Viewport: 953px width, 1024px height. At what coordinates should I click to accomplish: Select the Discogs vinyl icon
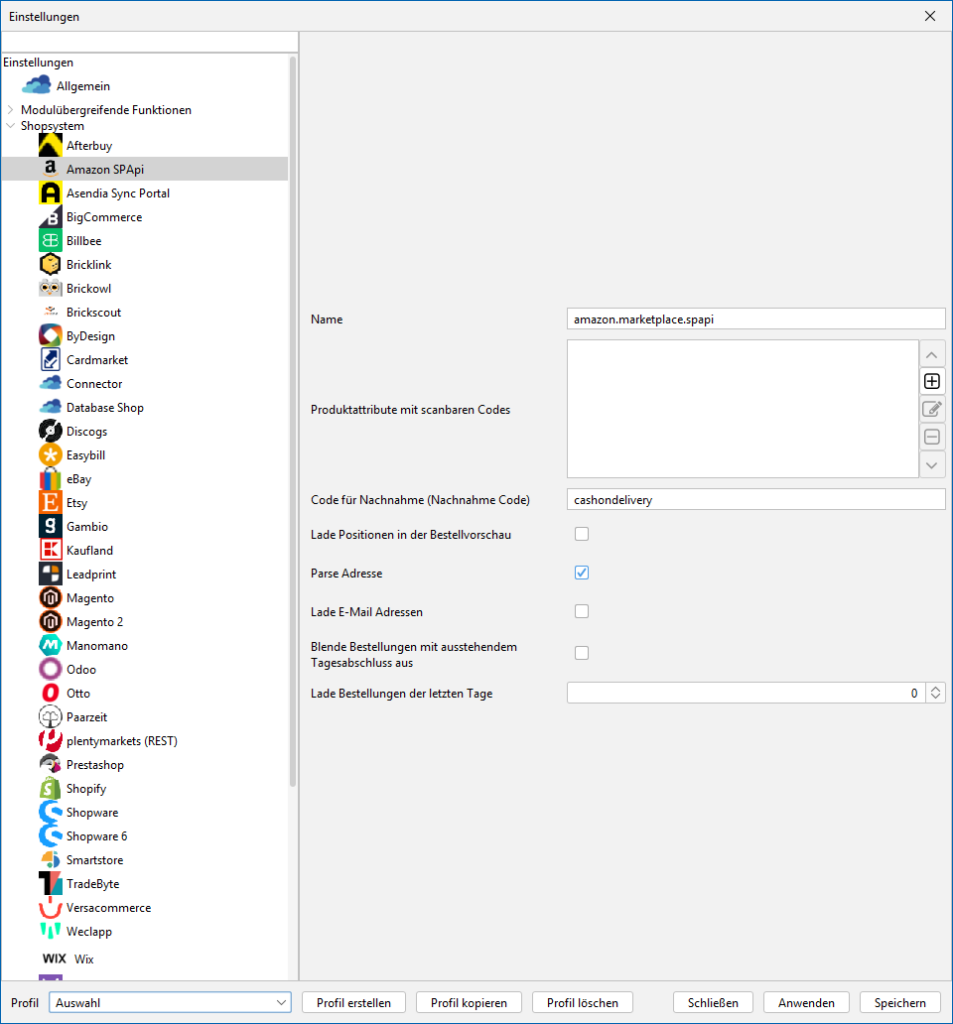click(51, 431)
